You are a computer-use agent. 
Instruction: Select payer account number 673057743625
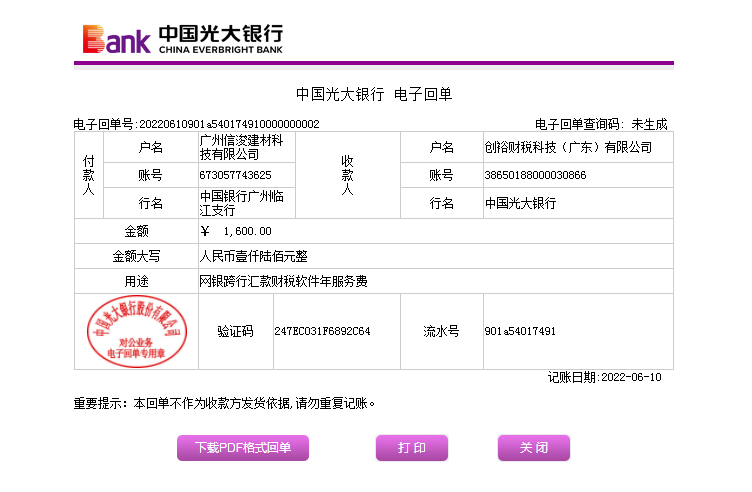235,175
